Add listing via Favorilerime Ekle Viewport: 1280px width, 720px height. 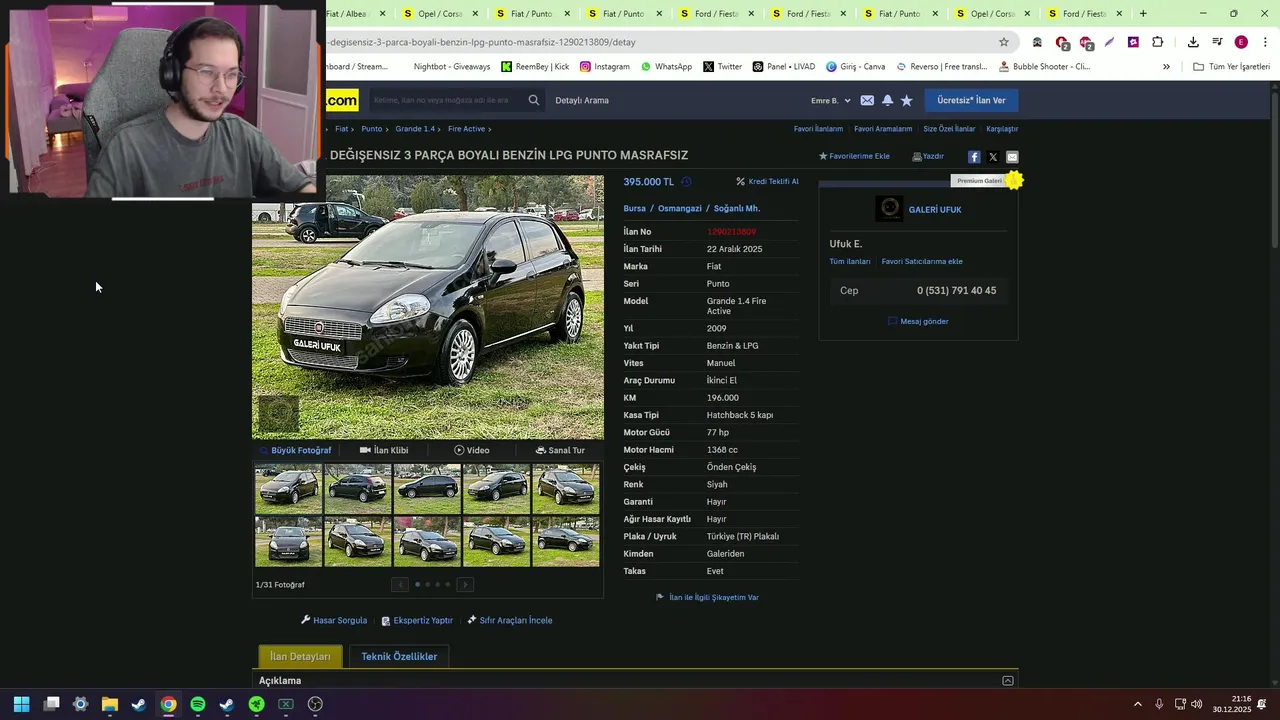tap(854, 156)
